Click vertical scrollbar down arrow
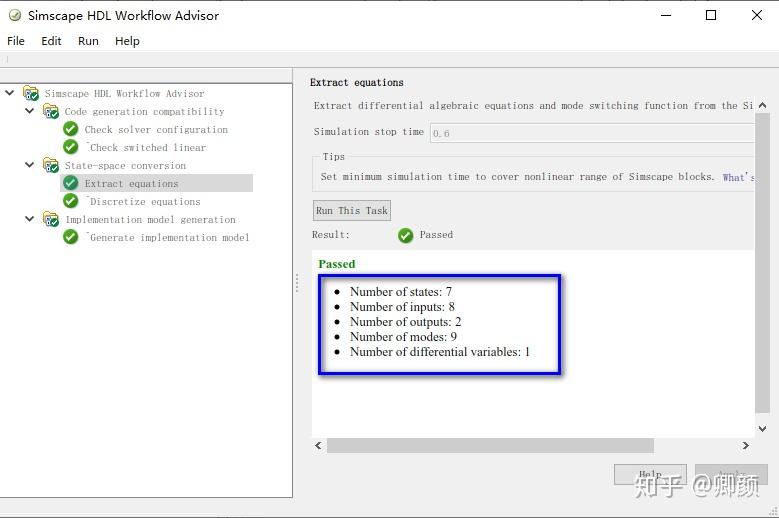 (x=763, y=429)
